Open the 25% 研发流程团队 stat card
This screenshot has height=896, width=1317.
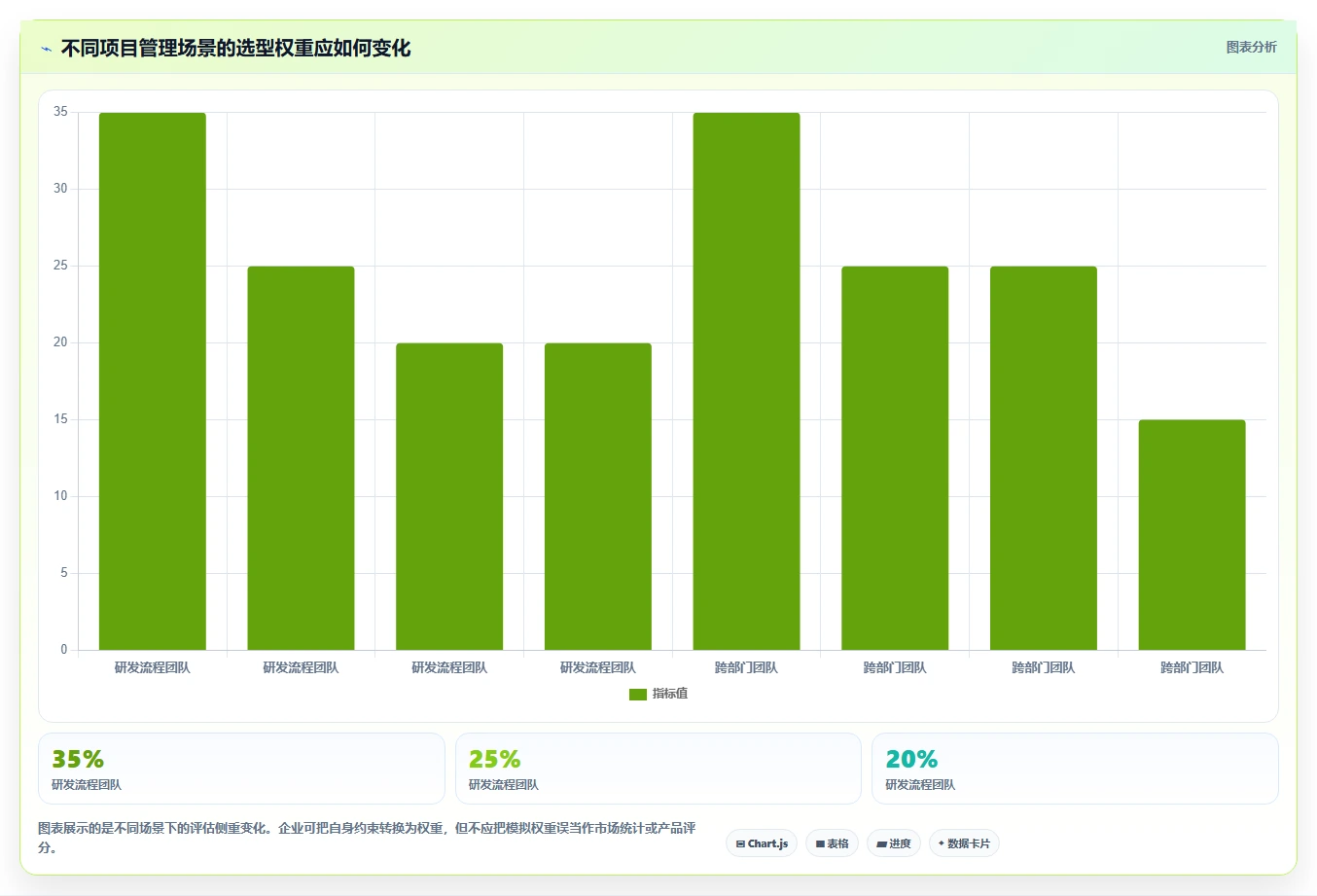coord(658,769)
